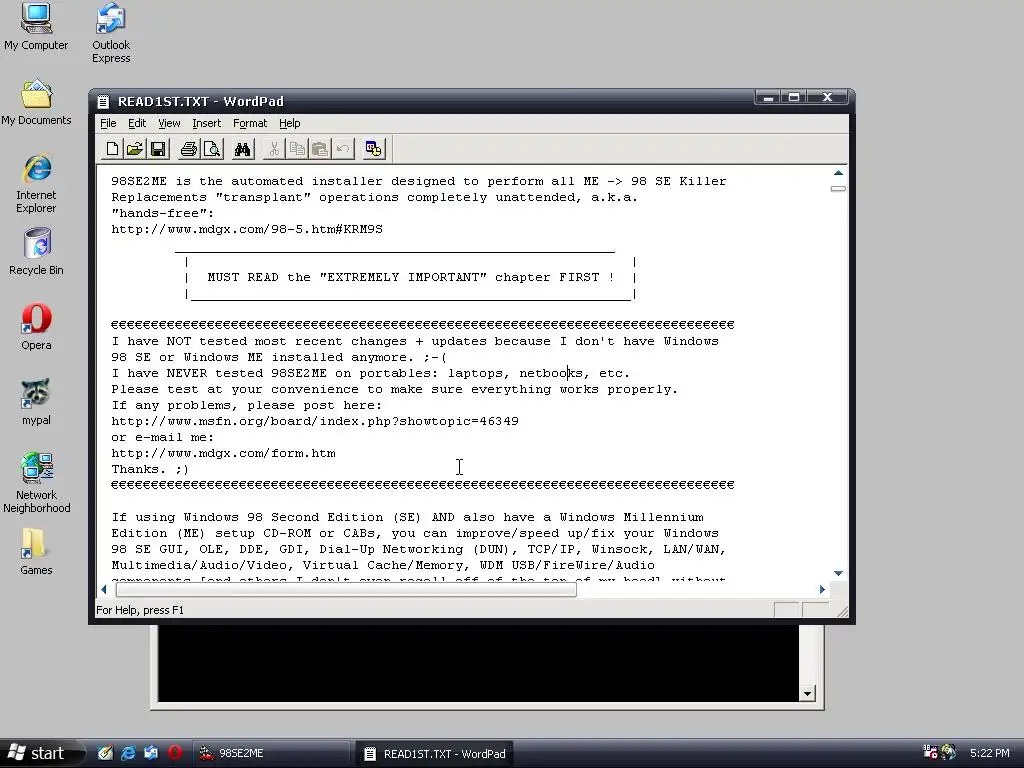Insert Date/Time using the toolbar icon
Screen dimensions: 1024x768
[x=374, y=149]
